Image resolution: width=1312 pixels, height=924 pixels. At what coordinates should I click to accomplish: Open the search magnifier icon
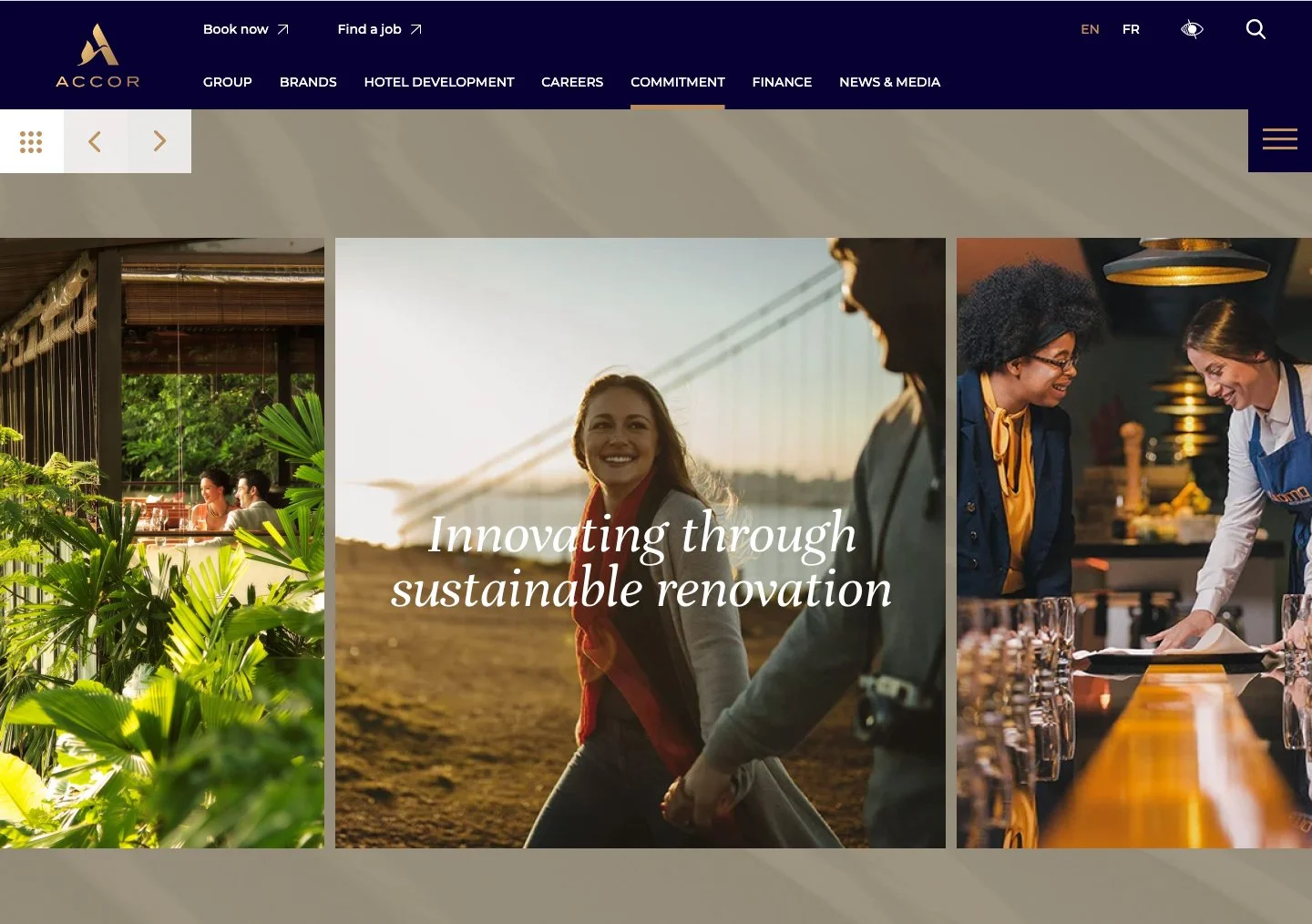[1256, 29]
